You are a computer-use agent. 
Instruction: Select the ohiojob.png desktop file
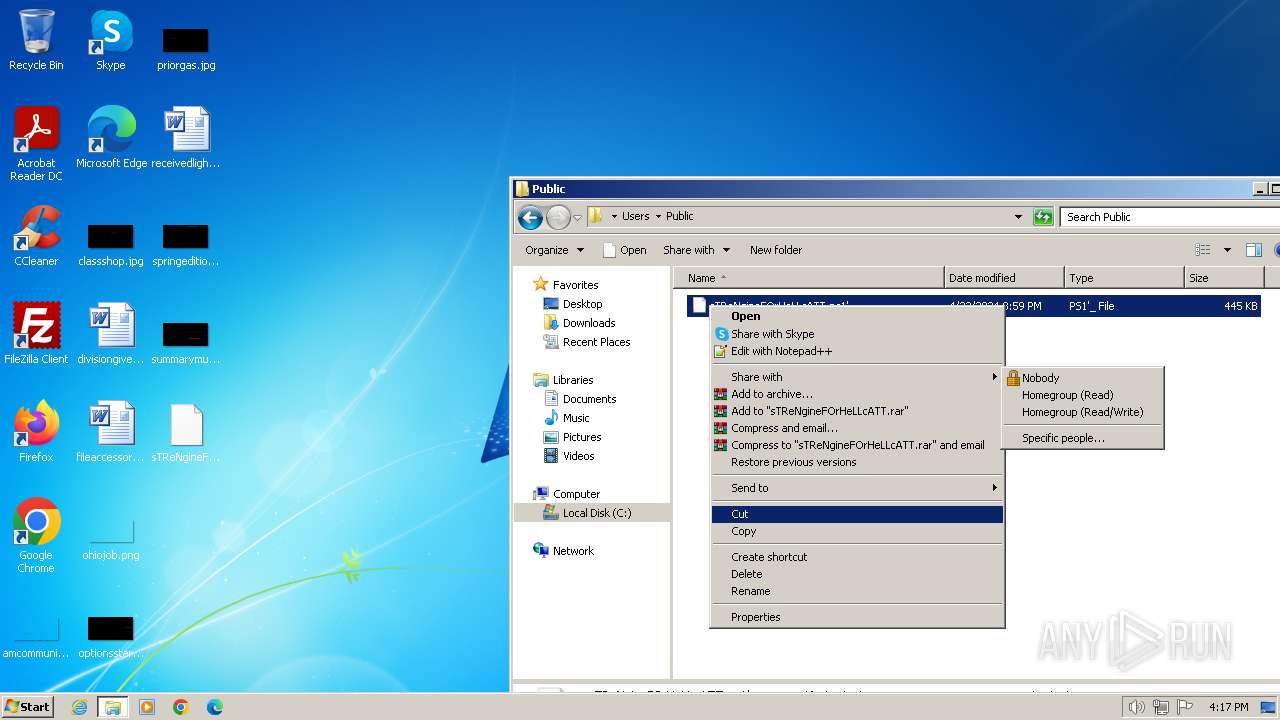tap(111, 540)
